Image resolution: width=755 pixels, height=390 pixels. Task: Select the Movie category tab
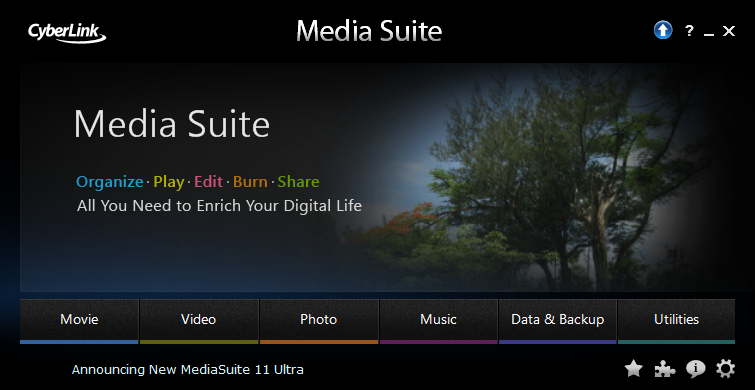[79, 321]
